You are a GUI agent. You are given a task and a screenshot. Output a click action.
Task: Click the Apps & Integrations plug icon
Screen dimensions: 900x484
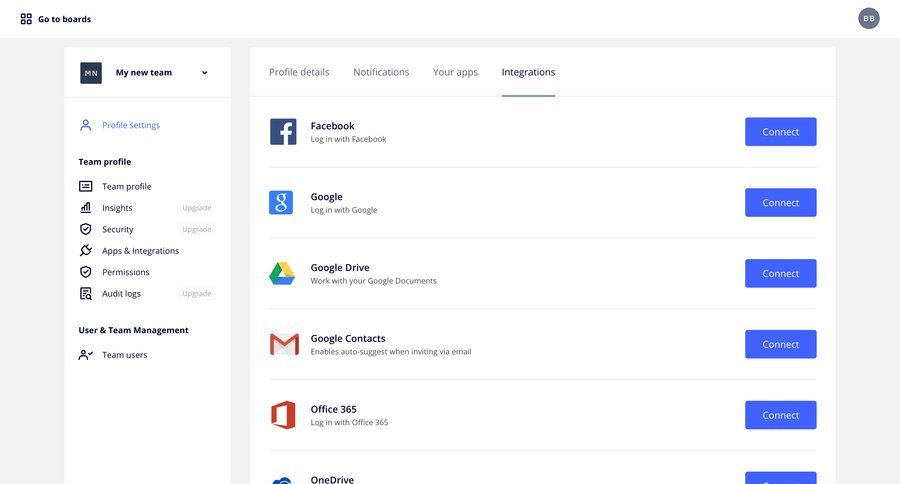[x=86, y=250]
